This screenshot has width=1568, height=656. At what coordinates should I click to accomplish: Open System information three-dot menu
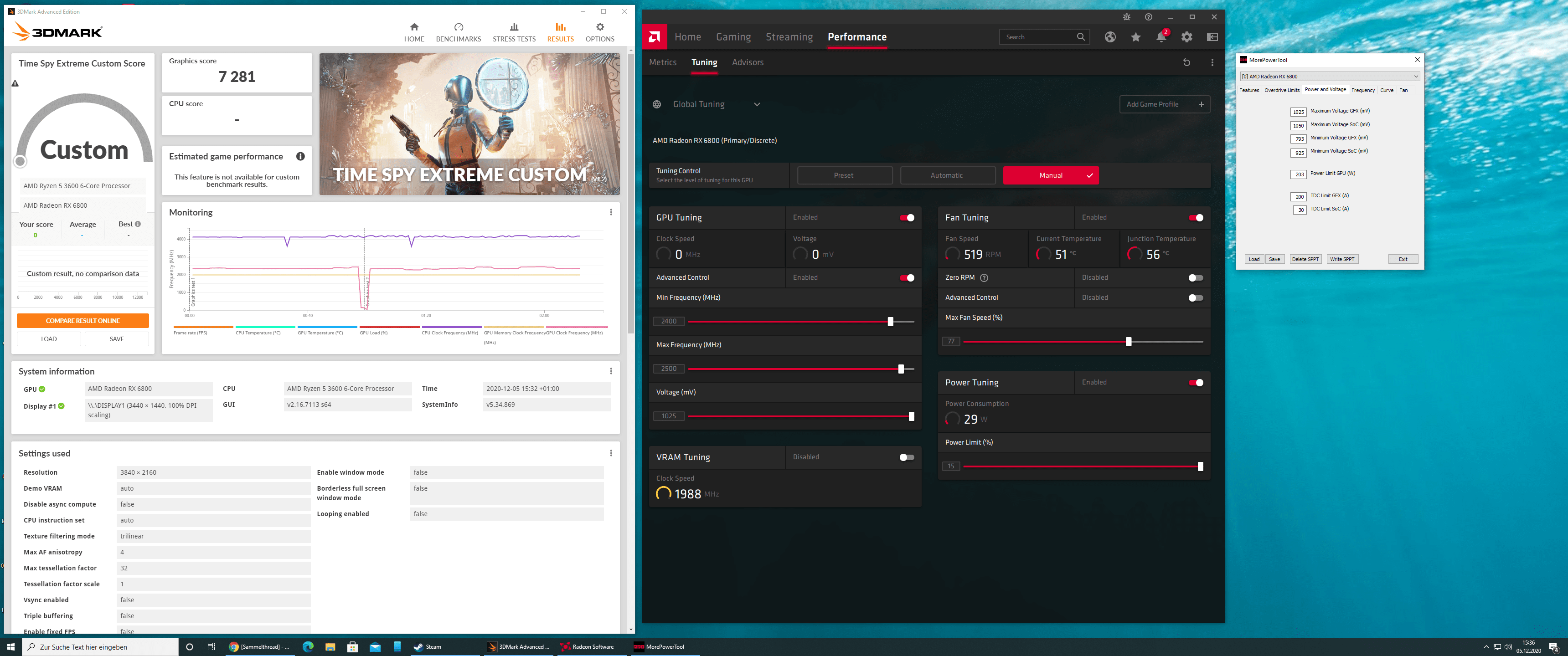(610, 371)
